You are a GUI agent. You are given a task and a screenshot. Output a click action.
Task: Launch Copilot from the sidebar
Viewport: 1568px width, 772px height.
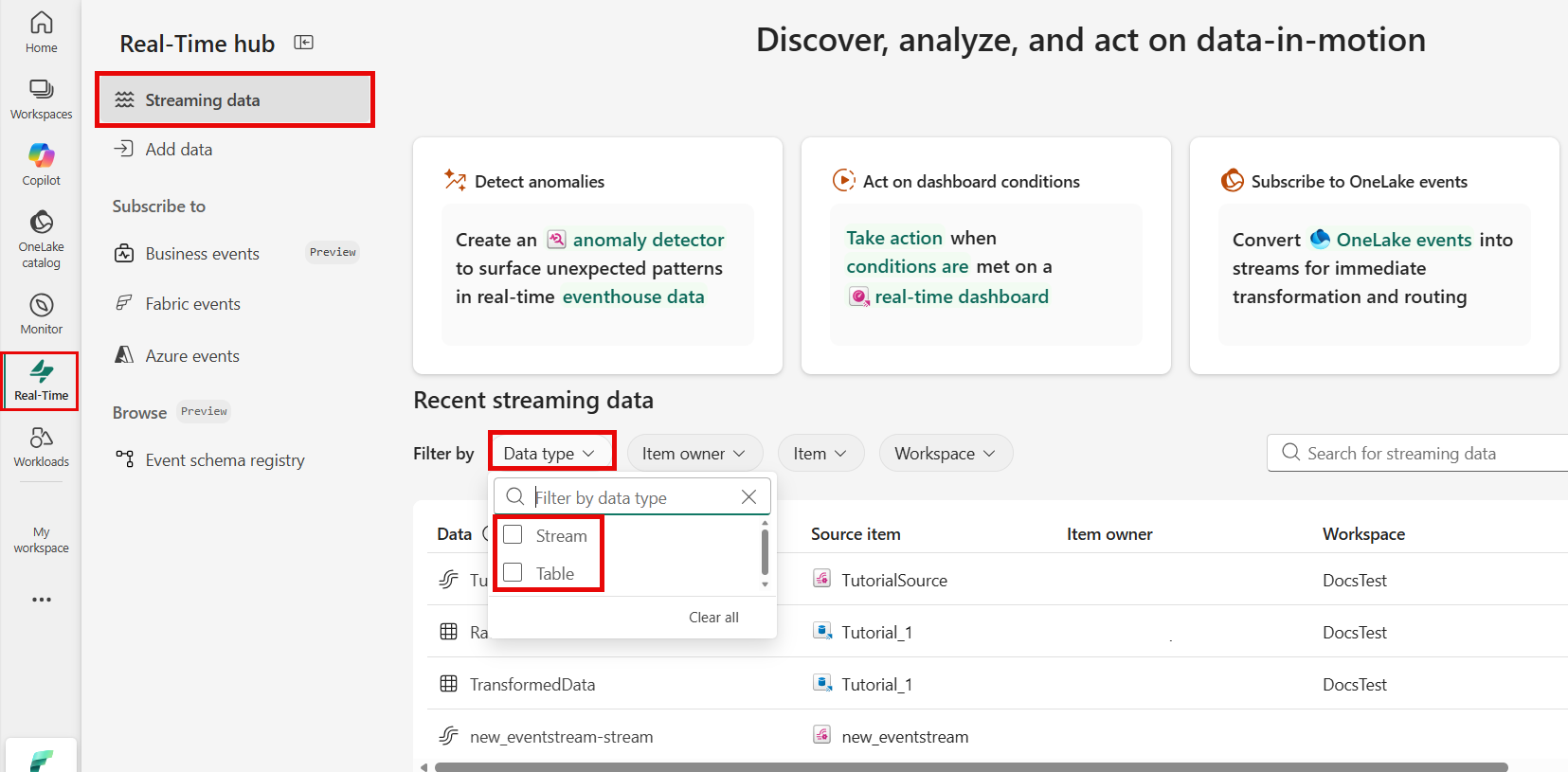pyautogui.click(x=41, y=165)
